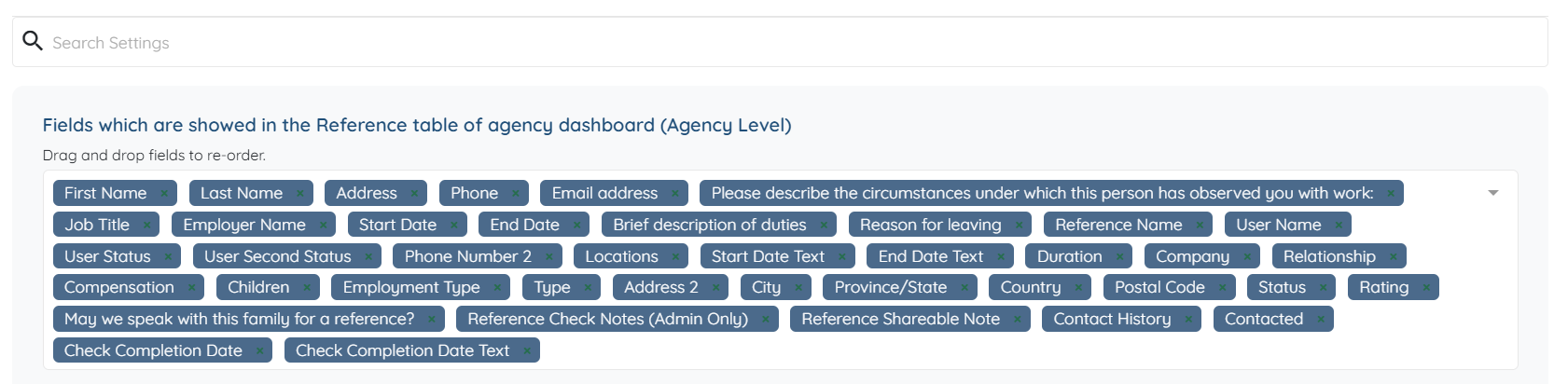
Task: Delete the Email address tag
Action: click(674, 194)
